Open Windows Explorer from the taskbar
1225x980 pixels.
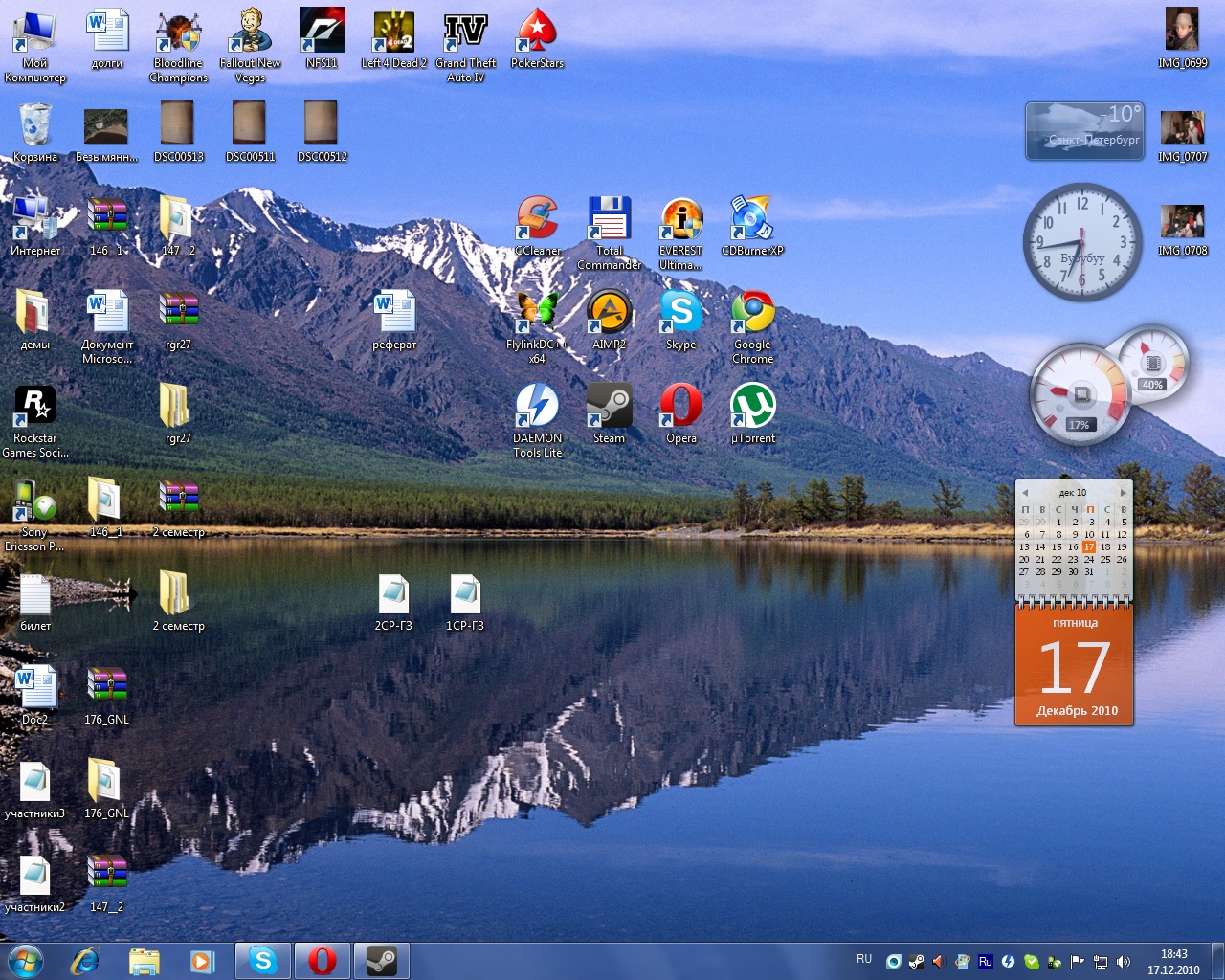145,961
